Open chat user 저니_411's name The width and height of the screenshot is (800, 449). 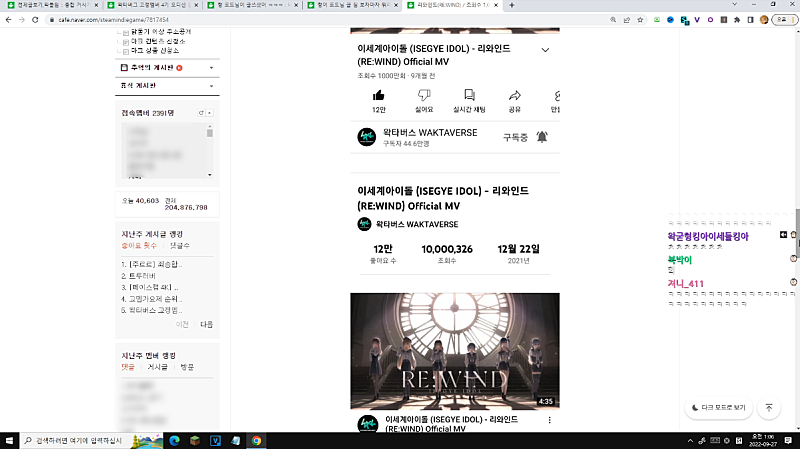click(686, 284)
